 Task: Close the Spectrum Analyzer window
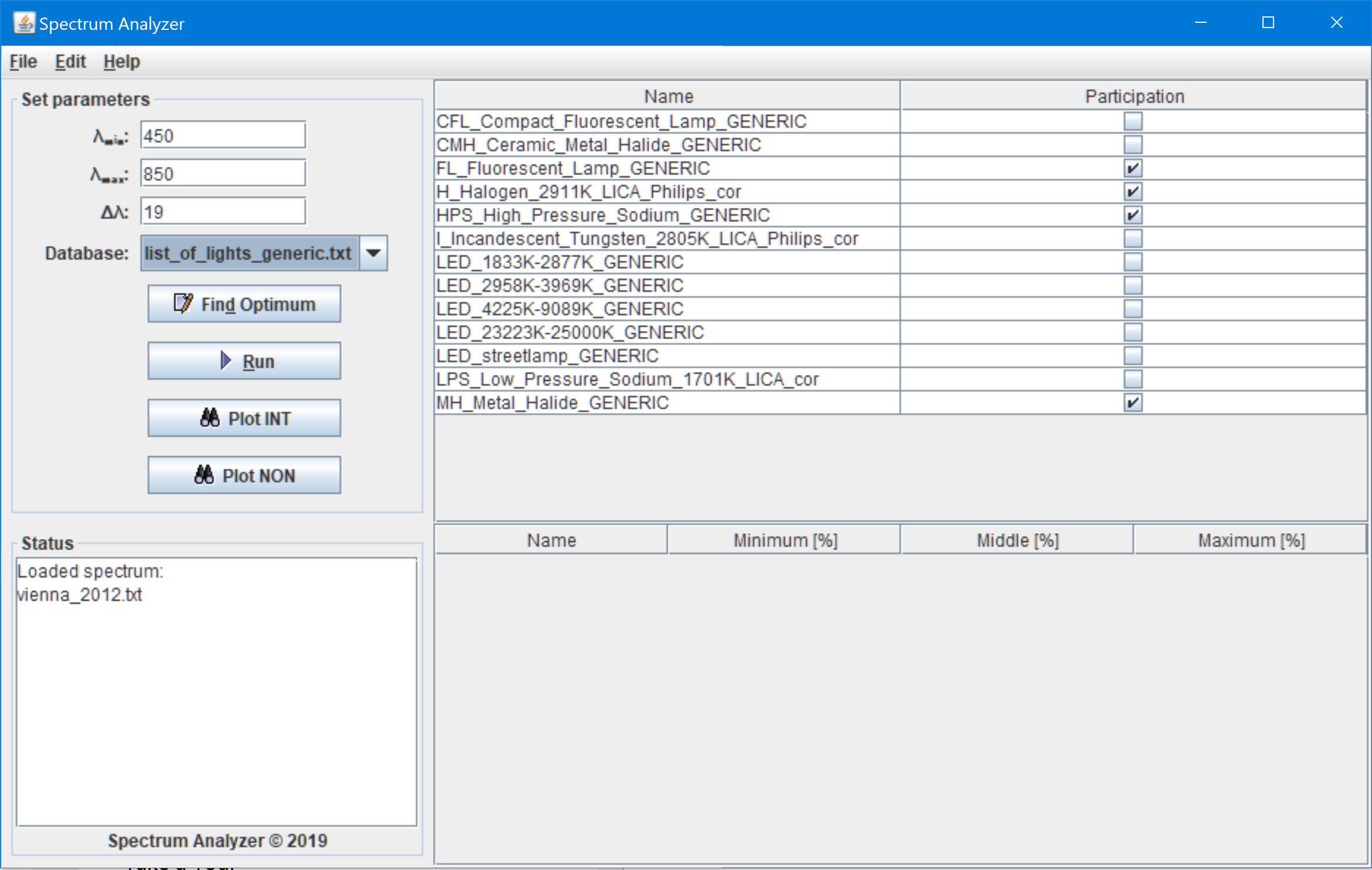pyautogui.click(x=1336, y=23)
